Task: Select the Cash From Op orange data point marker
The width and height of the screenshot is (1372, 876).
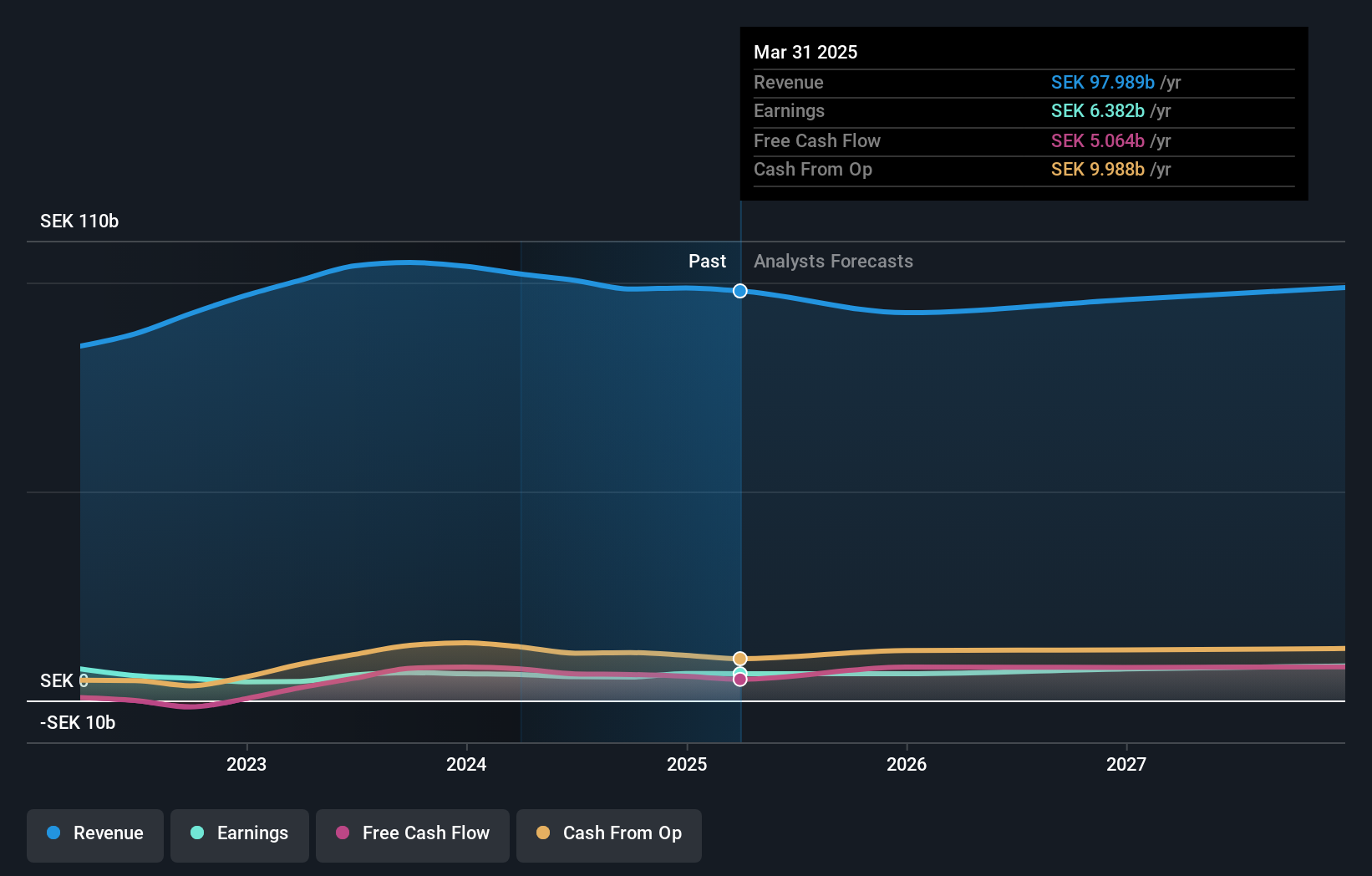Action: pos(740,659)
